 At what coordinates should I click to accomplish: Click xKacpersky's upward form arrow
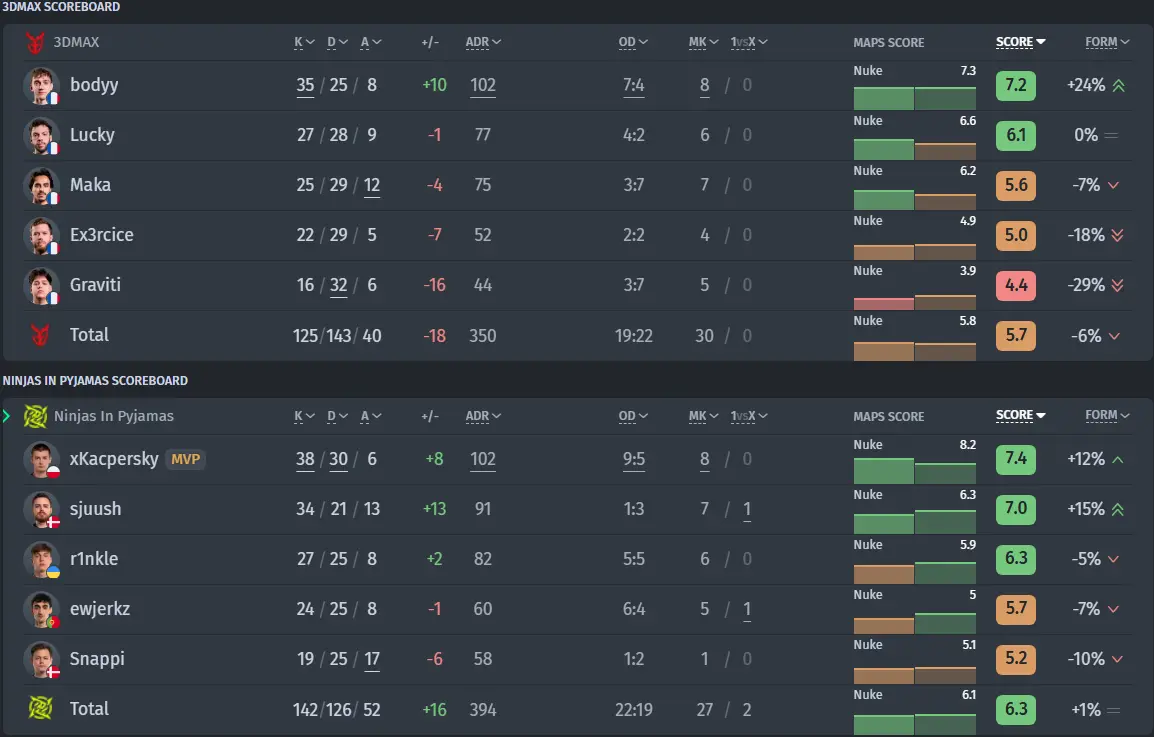1118,459
